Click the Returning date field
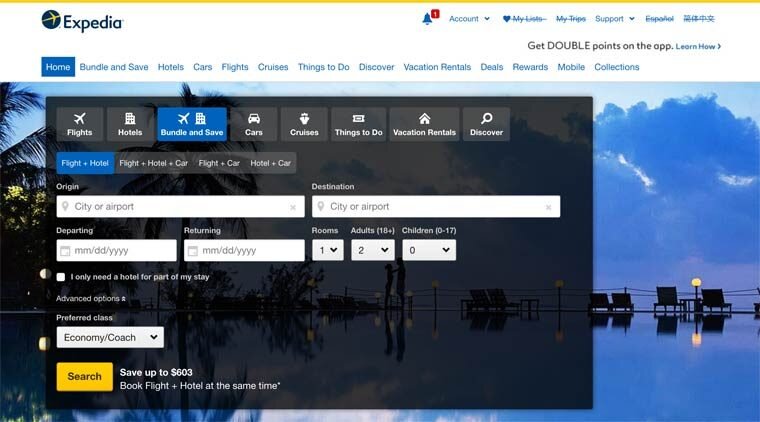The image size is (760, 422). pos(244,250)
